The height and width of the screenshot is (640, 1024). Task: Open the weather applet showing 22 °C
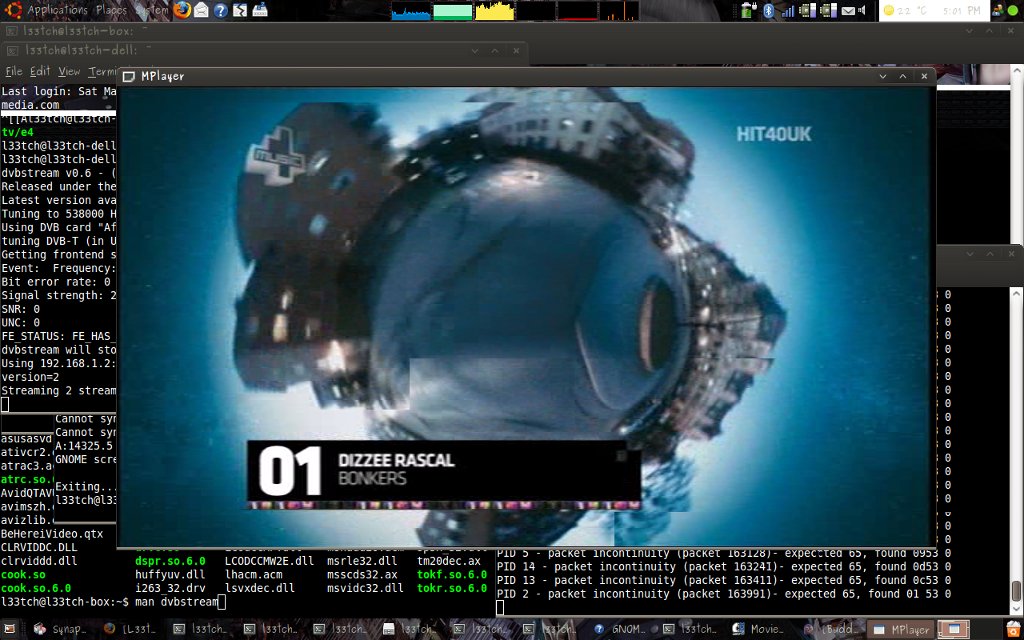pos(904,10)
